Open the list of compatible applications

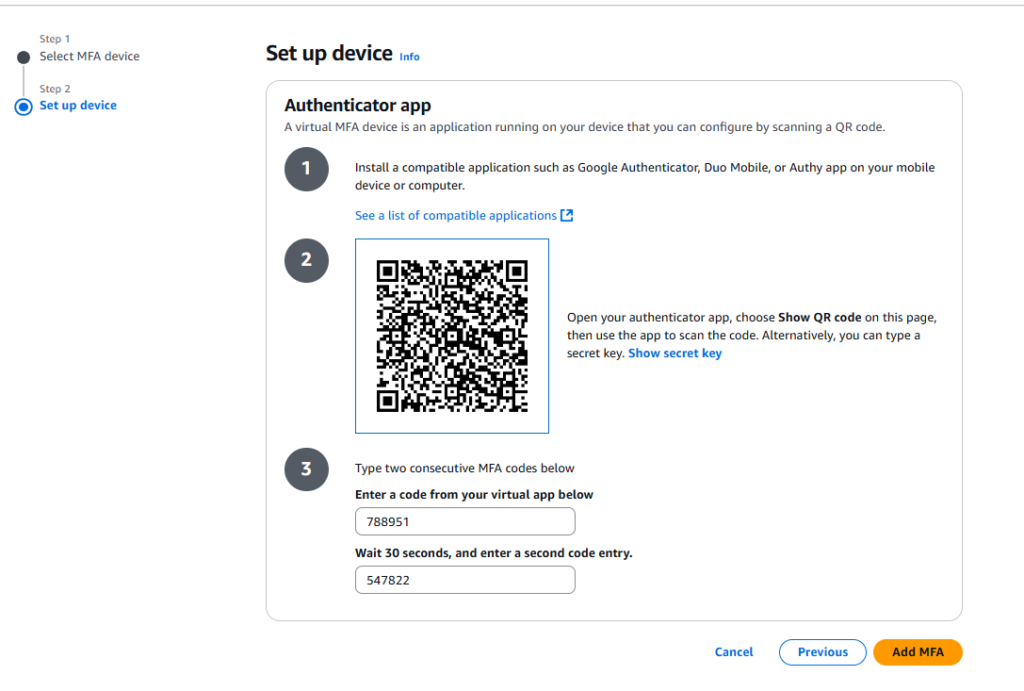coord(456,216)
